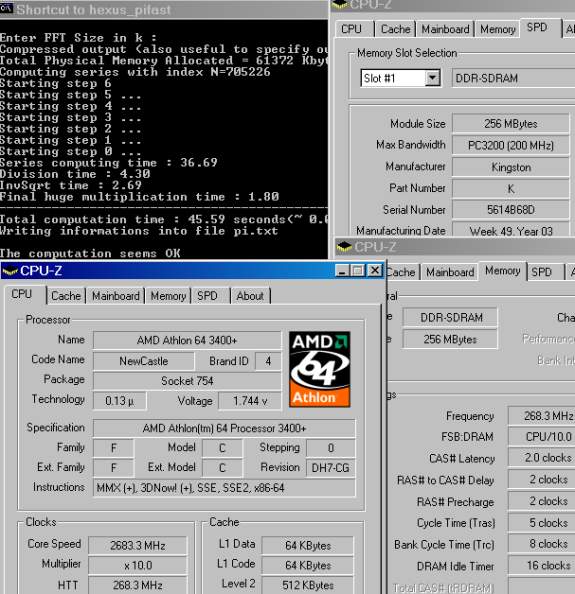Image resolution: width=575 pixels, height=594 pixels.
Task: Click the Part Number 'K' field
Action: click(x=511, y=189)
